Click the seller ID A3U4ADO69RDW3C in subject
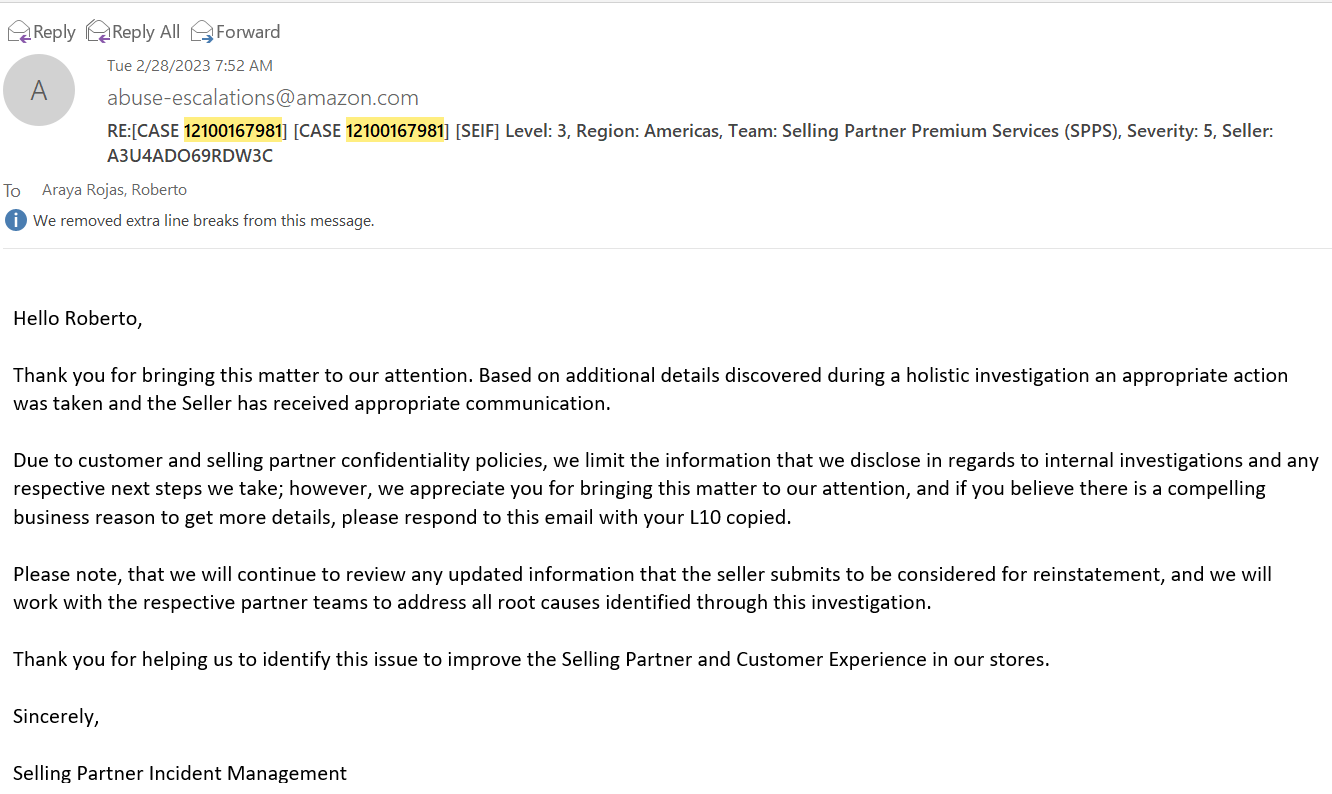 coord(190,156)
